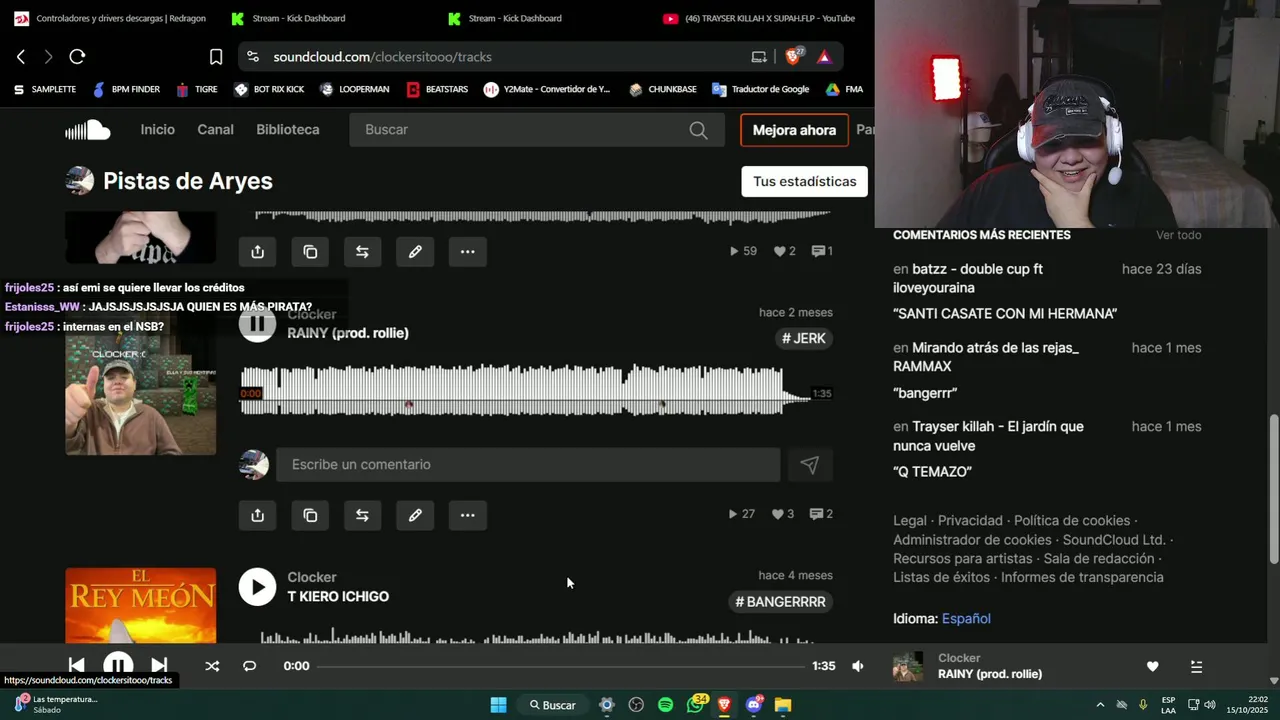Click the Windows Start button
The image size is (1280, 720).
[498, 705]
